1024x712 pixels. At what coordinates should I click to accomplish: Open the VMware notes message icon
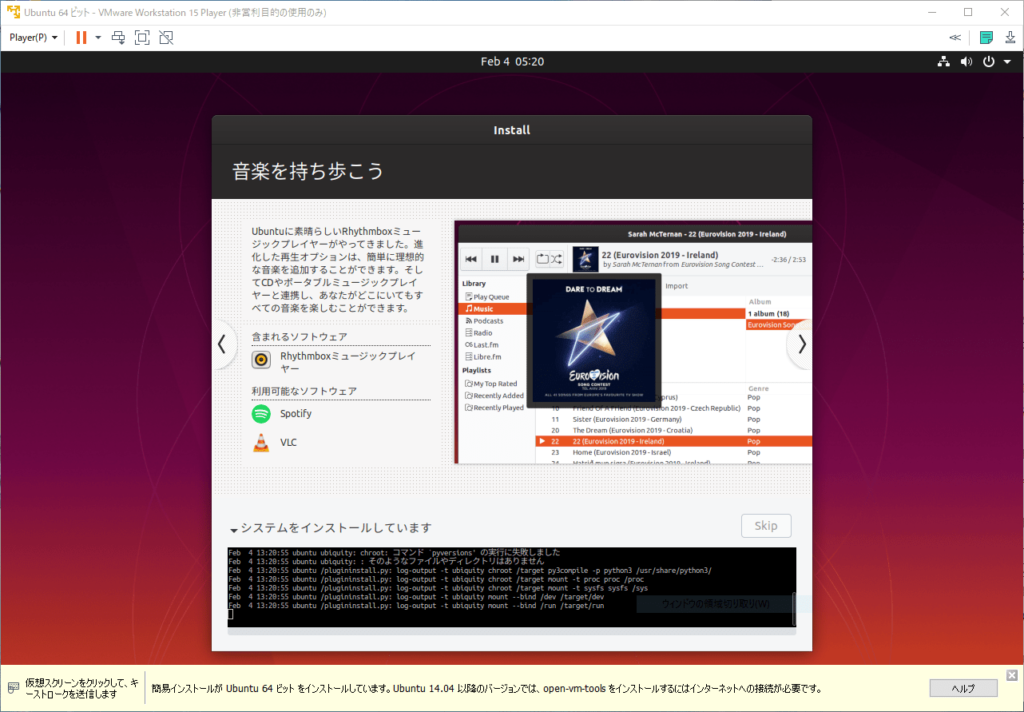[986, 38]
